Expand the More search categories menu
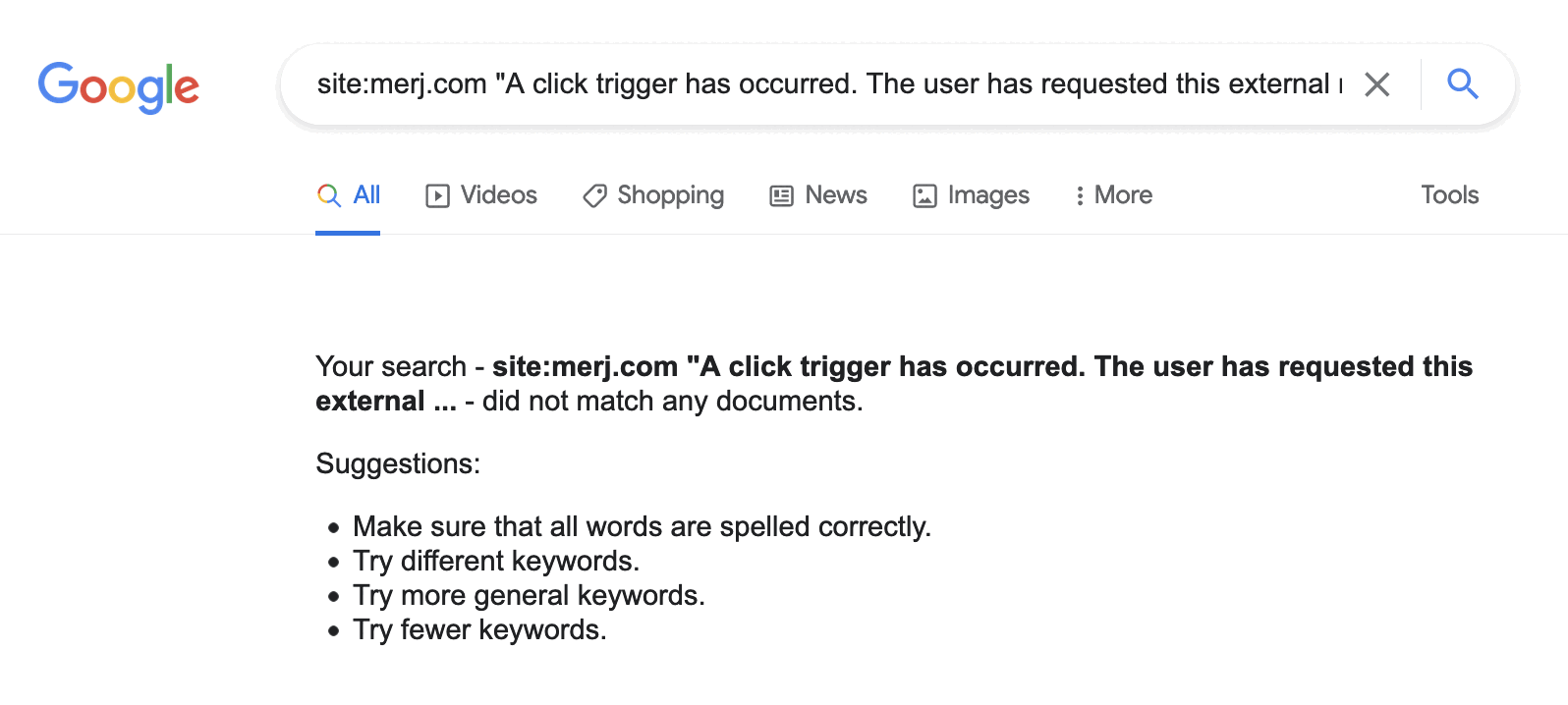 (x=1123, y=195)
